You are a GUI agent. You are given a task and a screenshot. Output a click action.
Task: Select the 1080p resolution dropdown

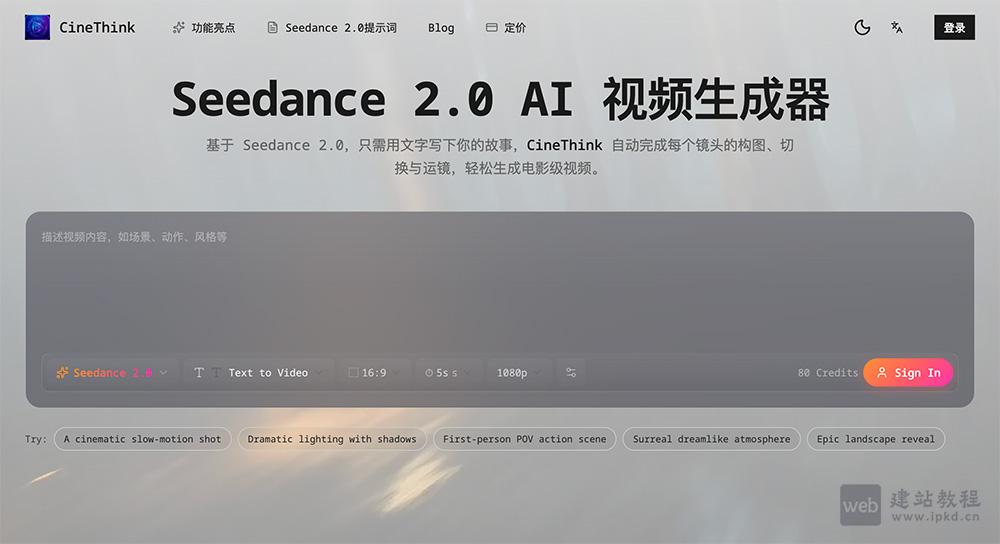coord(518,372)
